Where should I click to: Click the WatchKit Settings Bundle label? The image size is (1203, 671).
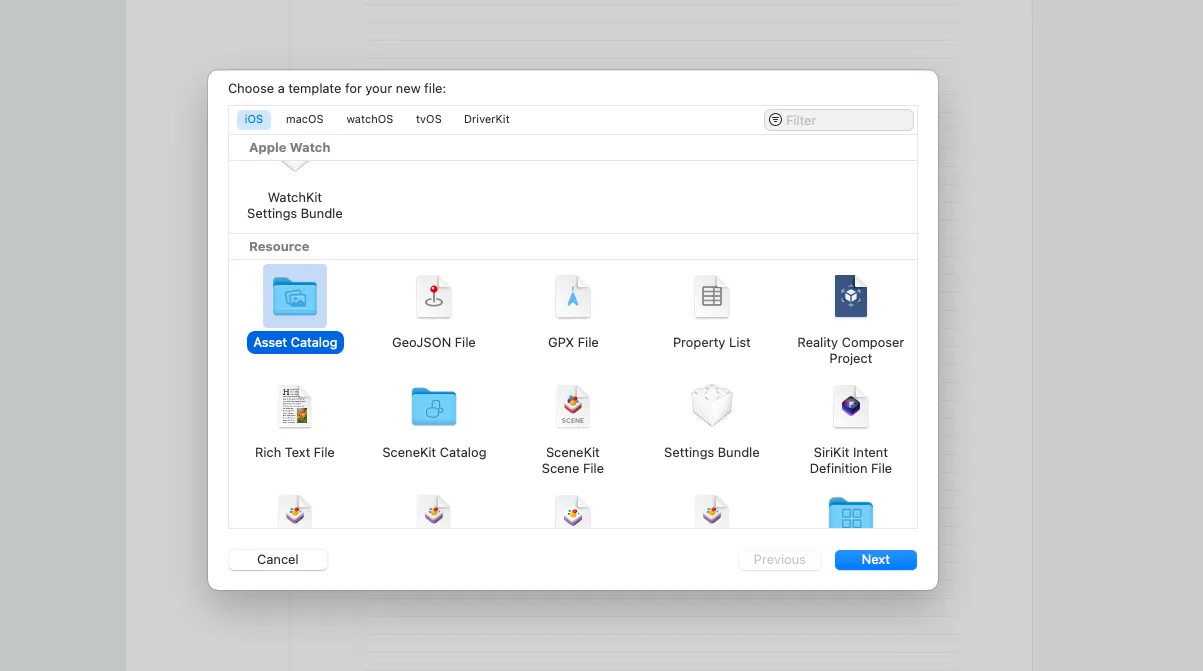(x=295, y=205)
